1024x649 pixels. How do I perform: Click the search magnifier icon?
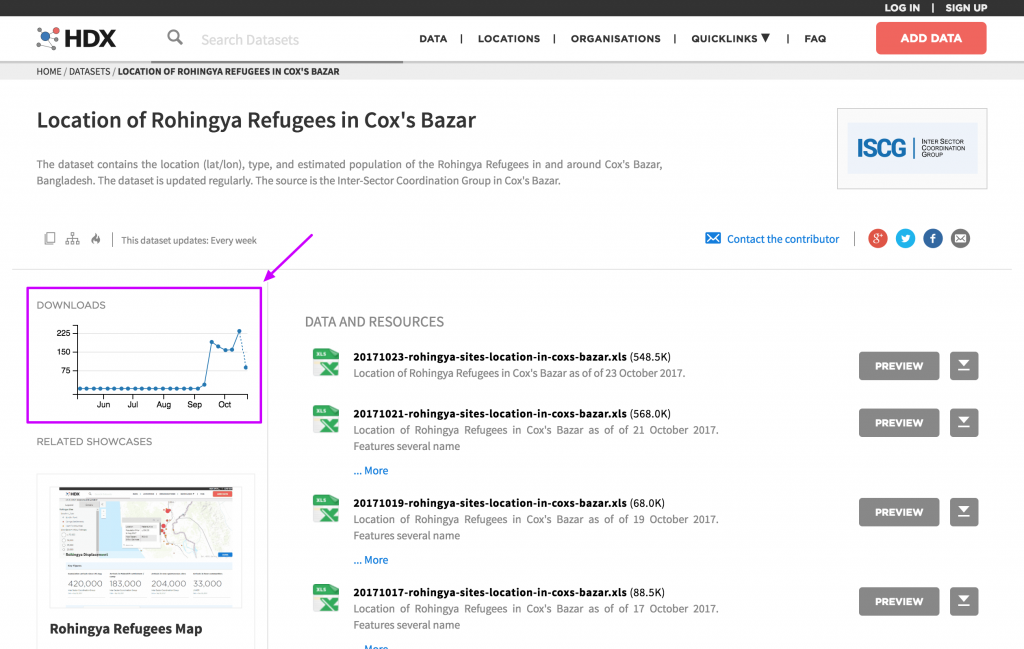point(175,38)
